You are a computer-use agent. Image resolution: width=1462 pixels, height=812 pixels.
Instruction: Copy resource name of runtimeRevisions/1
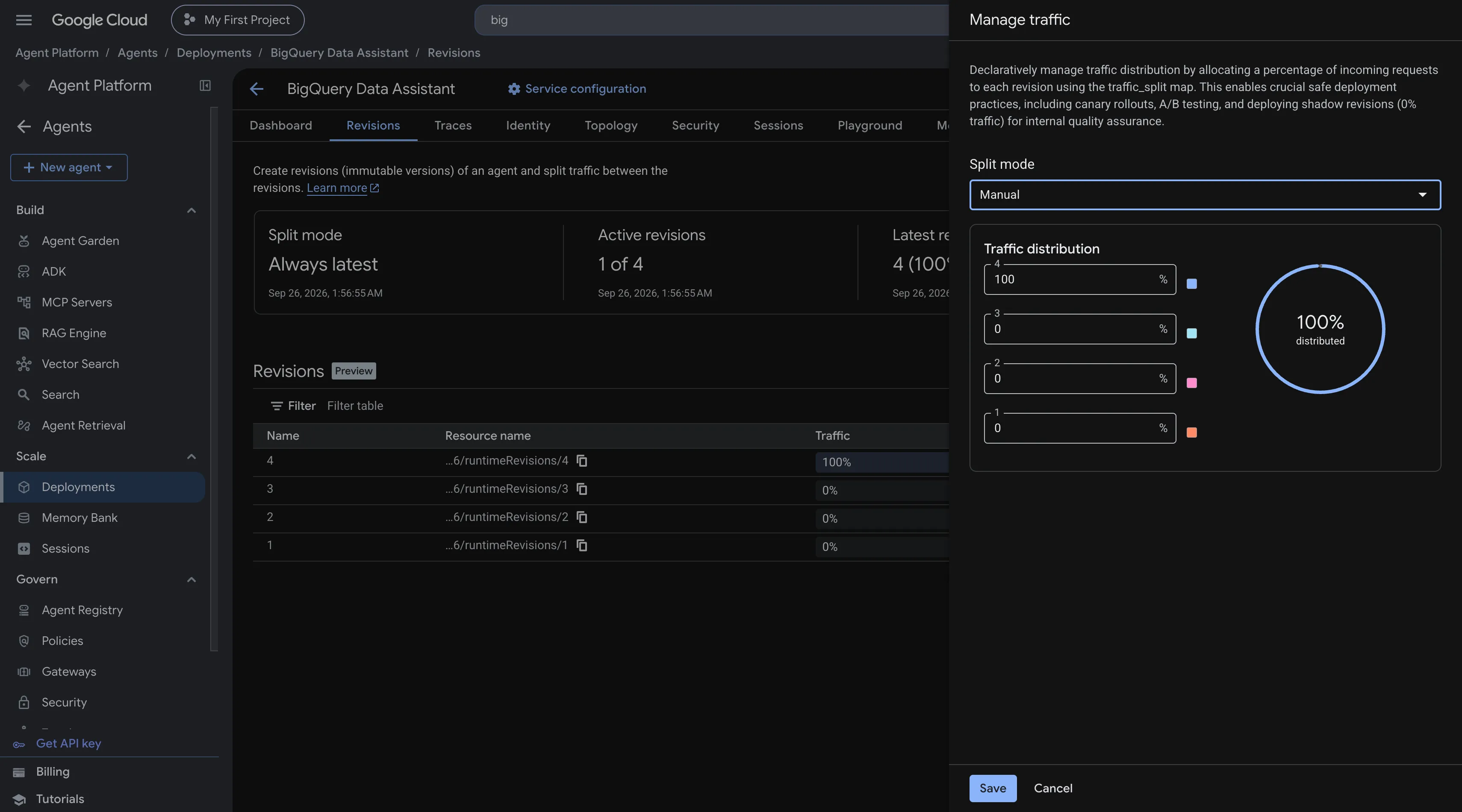click(582, 546)
